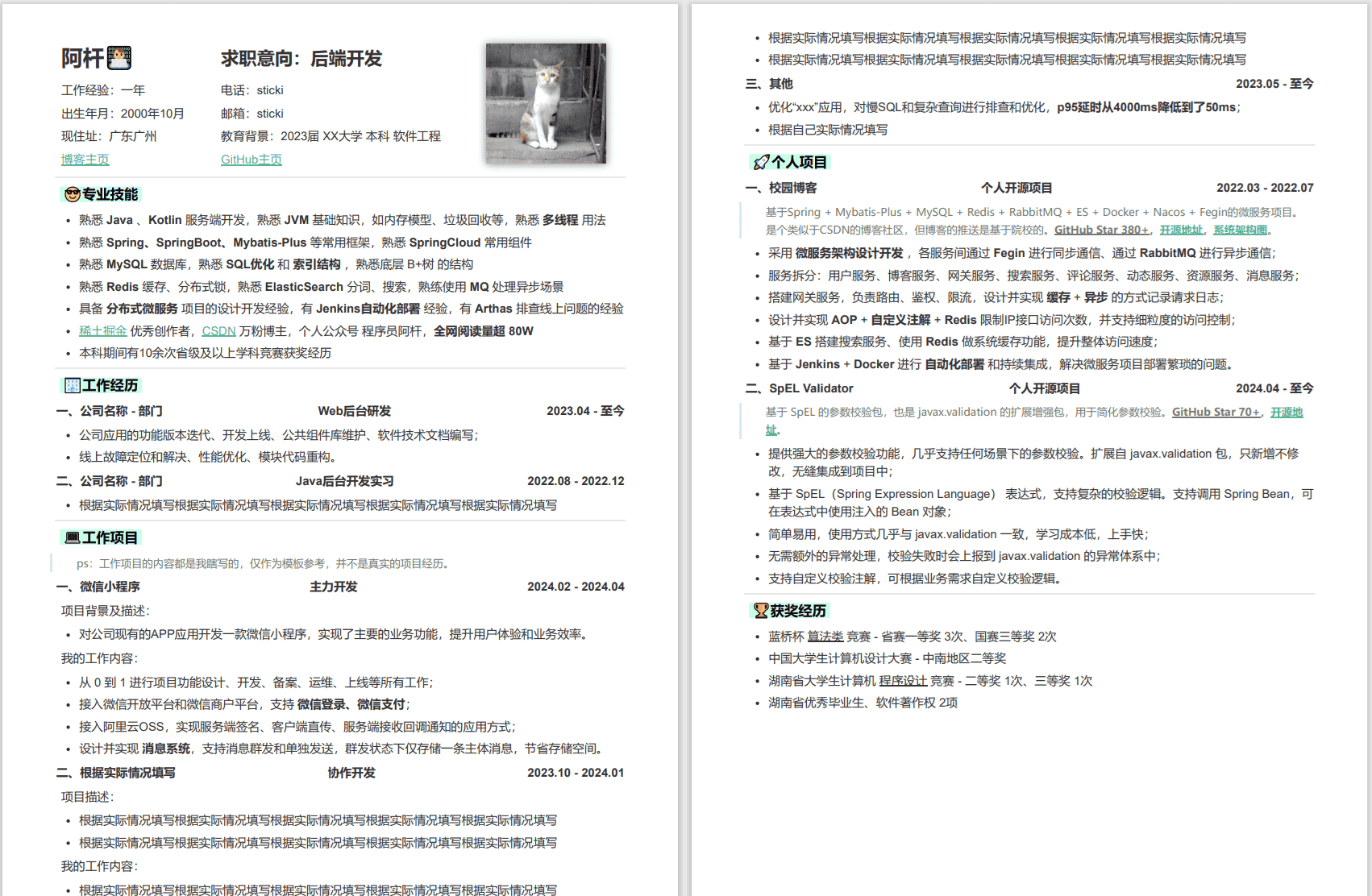Open the 系统架构图 link for 校园博客
1372x896 pixels.
pyautogui.click(x=1240, y=230)
